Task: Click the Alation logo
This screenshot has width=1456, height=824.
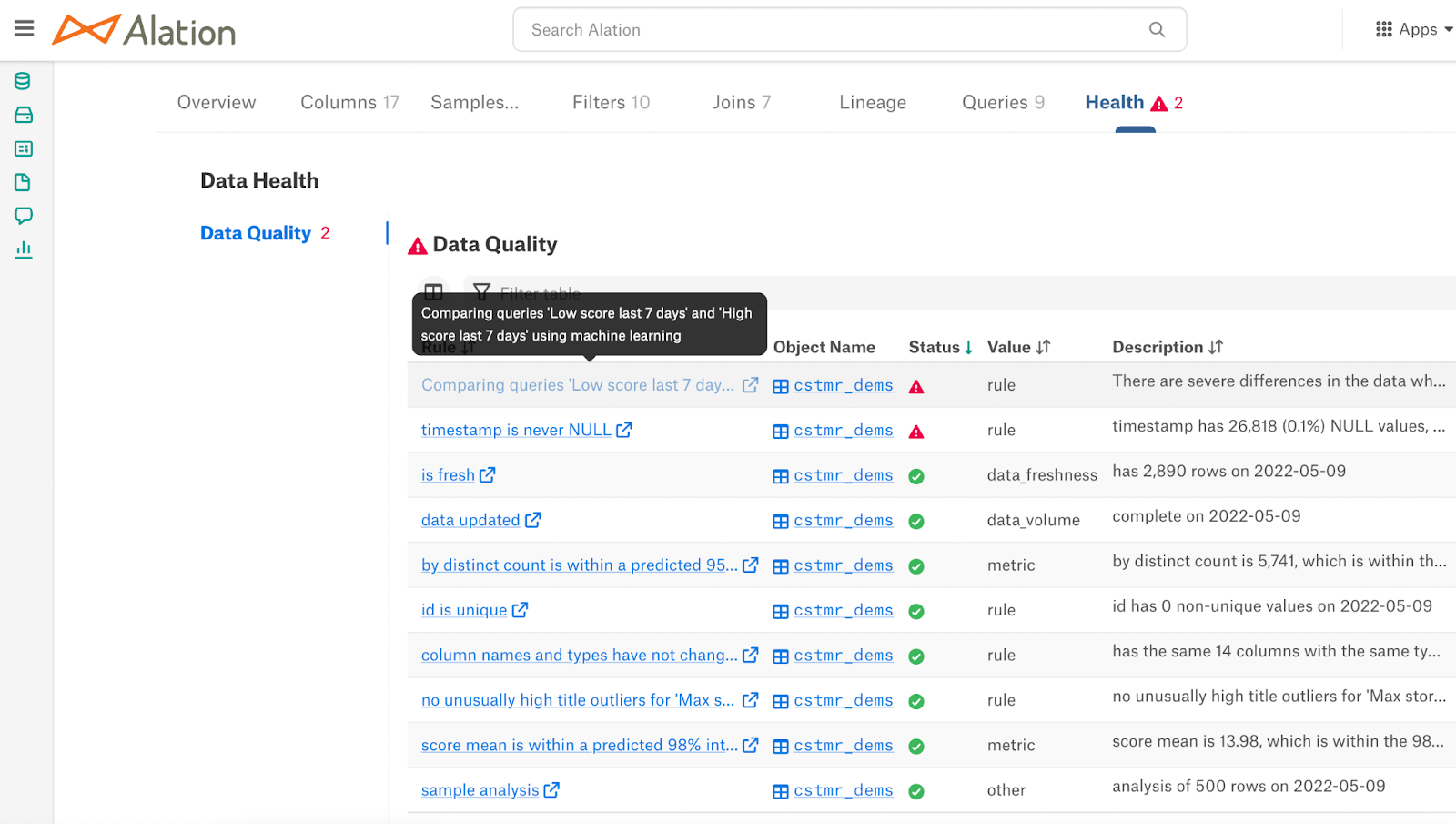Action: (144, 30)
